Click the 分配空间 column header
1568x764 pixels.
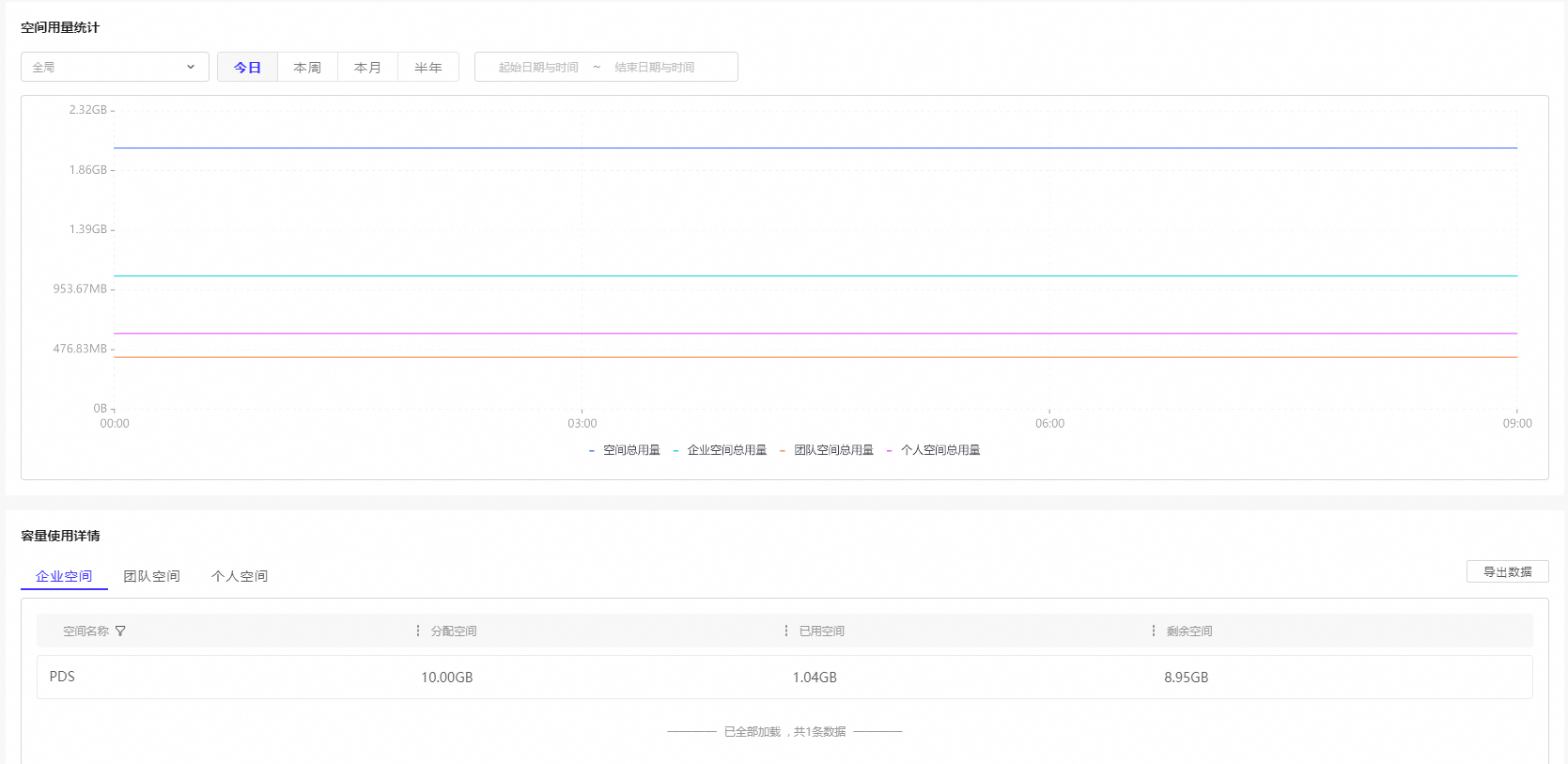(x=454, y=631)
